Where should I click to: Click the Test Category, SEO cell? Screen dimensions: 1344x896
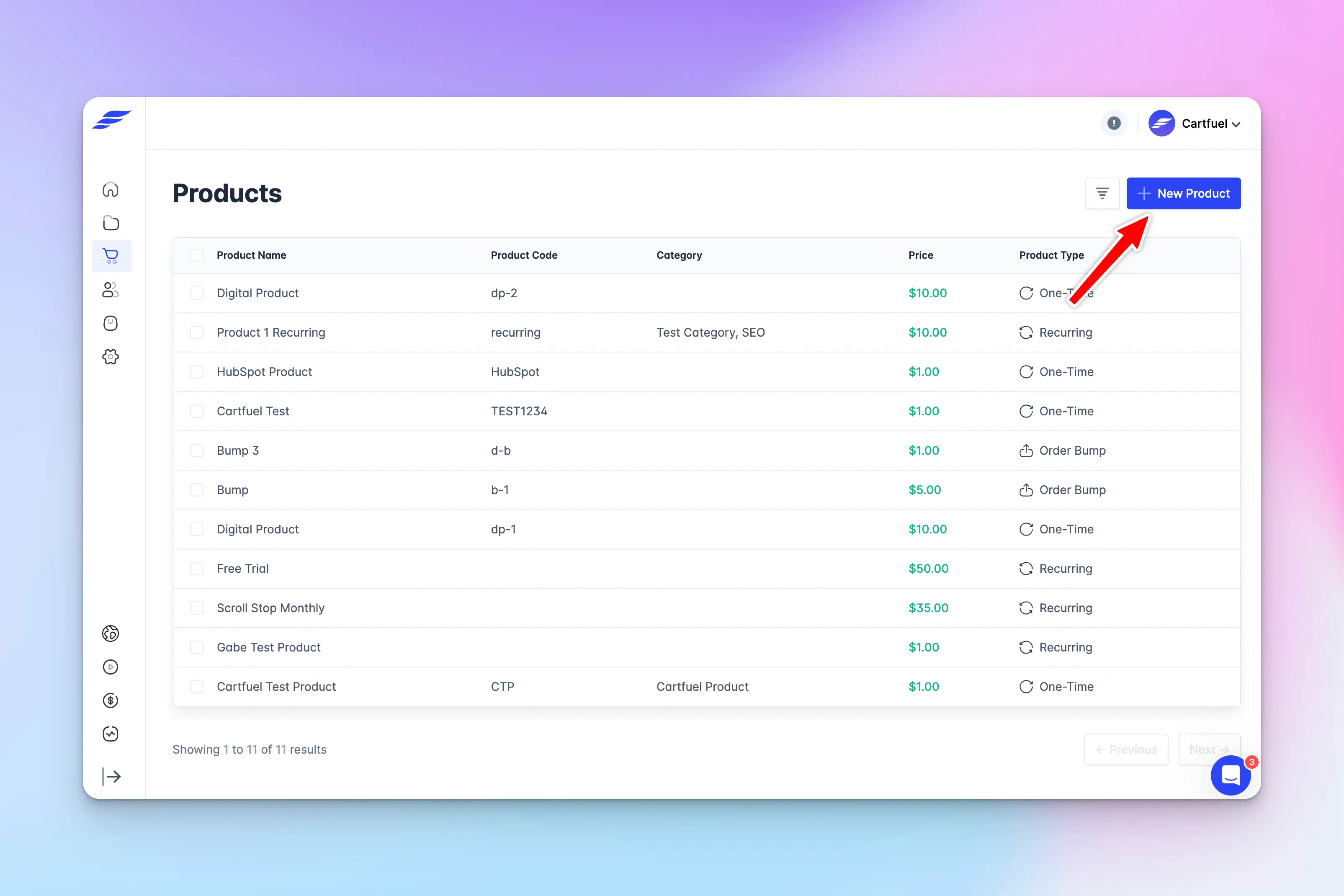(x=710, y=332)
